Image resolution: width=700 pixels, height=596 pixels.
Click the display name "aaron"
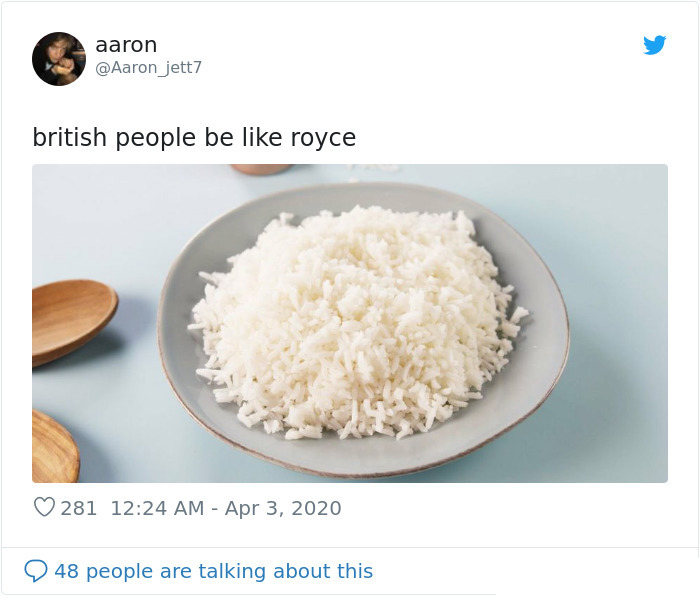pos(126,45)
